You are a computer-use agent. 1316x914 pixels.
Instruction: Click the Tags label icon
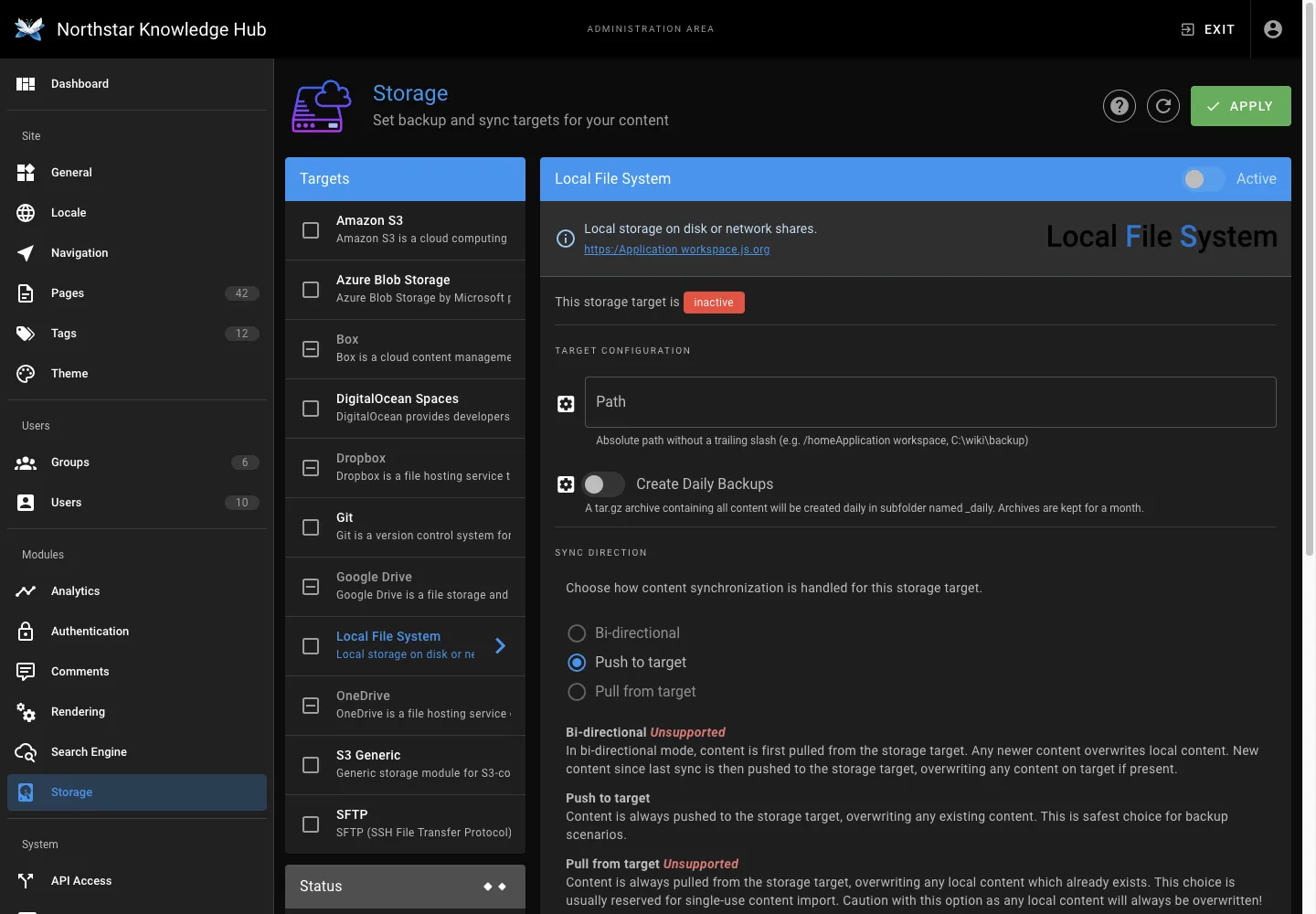[x=26, y=334]
